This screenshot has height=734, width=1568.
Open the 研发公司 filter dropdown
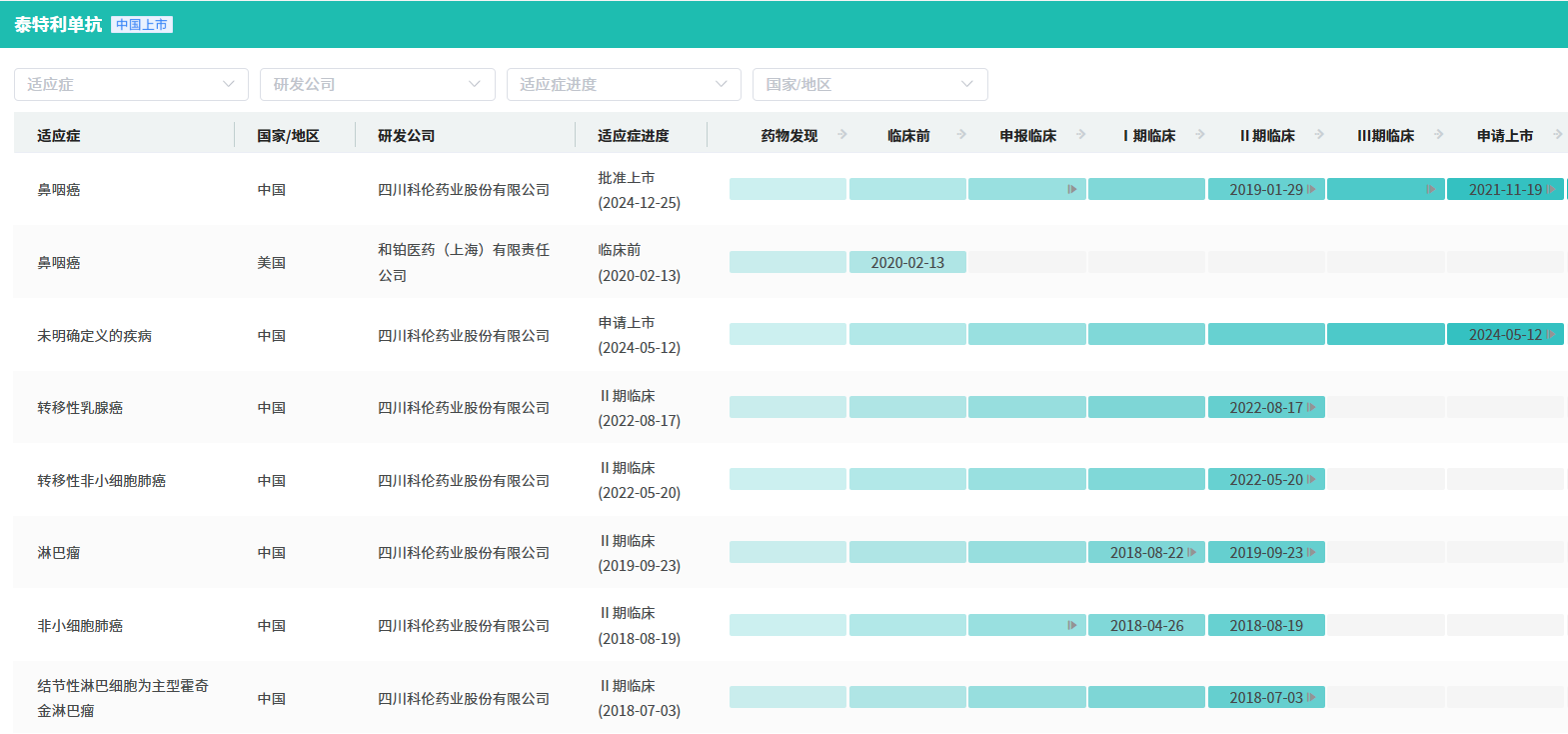point(377,85)
